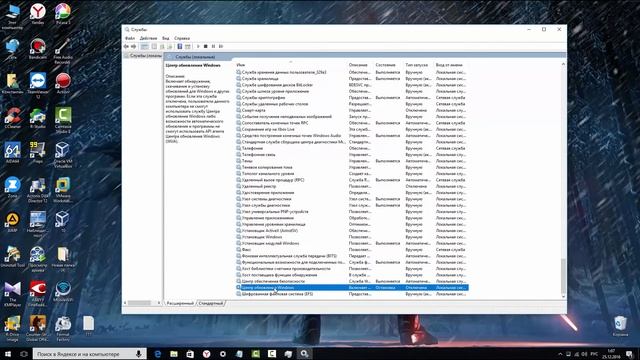Select the Шифрованная файловая система (EFS) service

[x=352, y=294]
